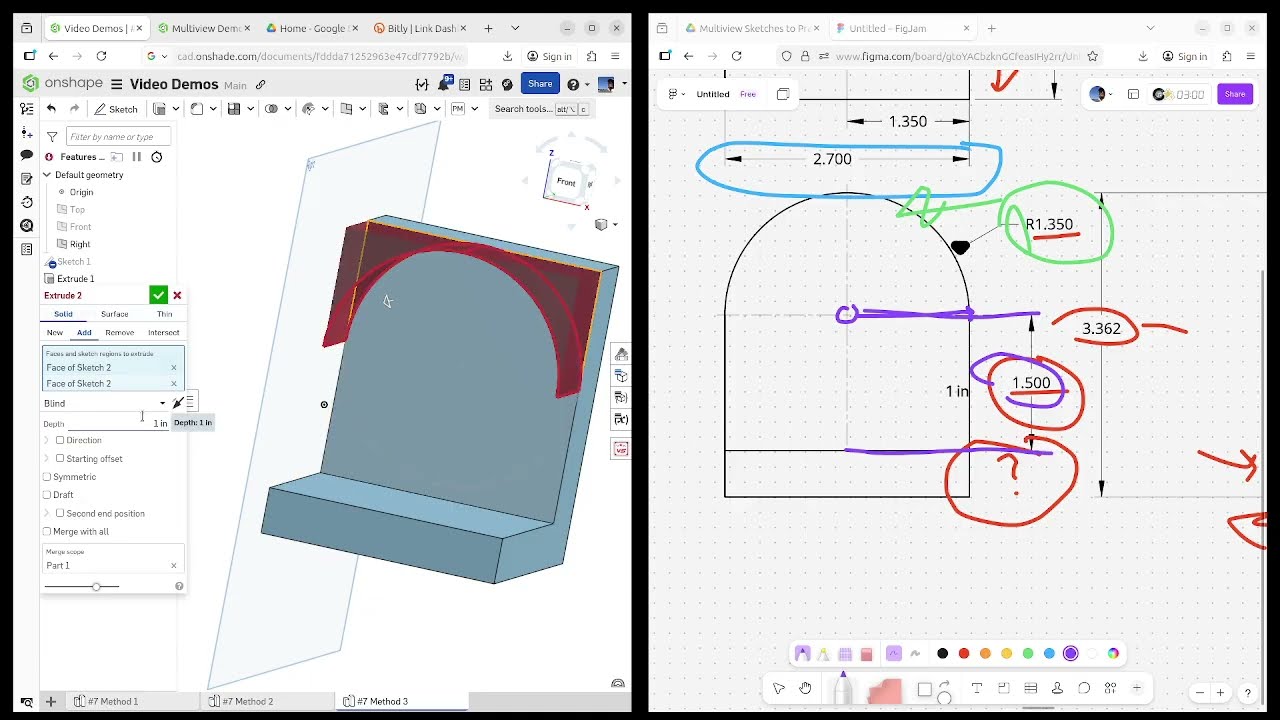Click the Onshape Share button

540,84
